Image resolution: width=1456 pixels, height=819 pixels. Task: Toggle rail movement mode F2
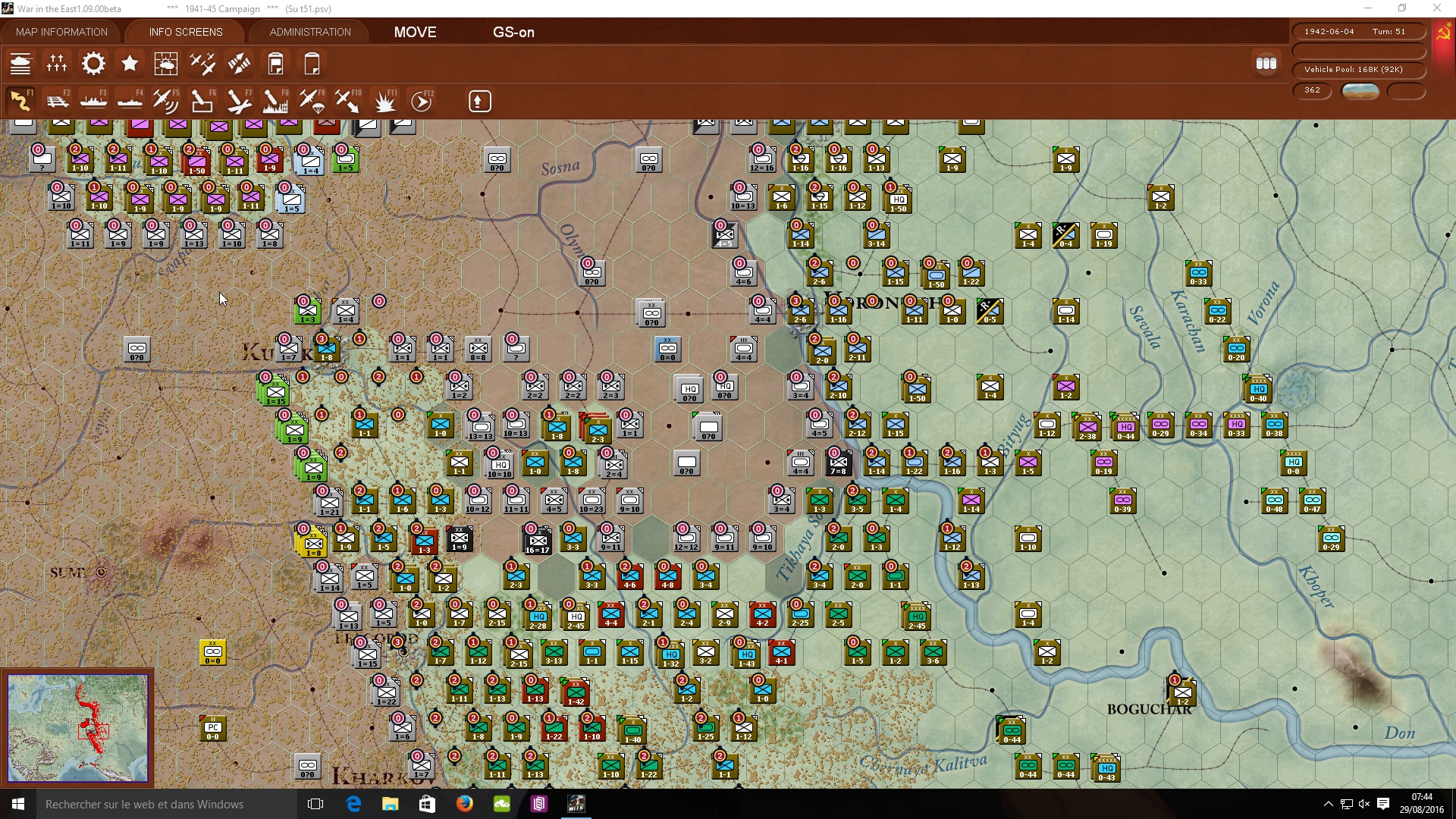tap(57, 101)
